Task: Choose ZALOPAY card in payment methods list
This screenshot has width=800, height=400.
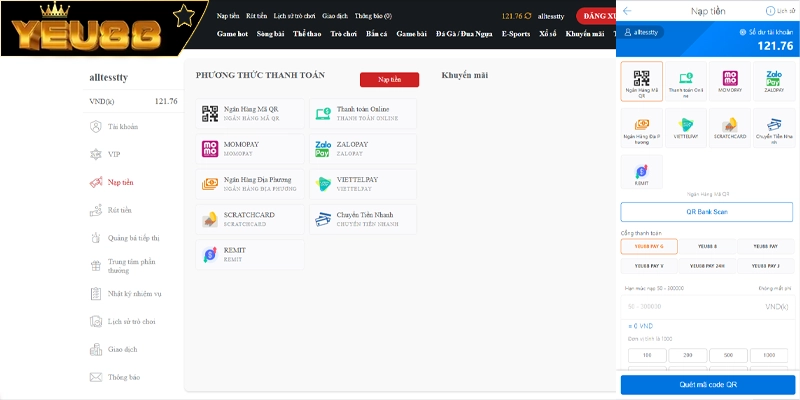Action: pos(363,149)
